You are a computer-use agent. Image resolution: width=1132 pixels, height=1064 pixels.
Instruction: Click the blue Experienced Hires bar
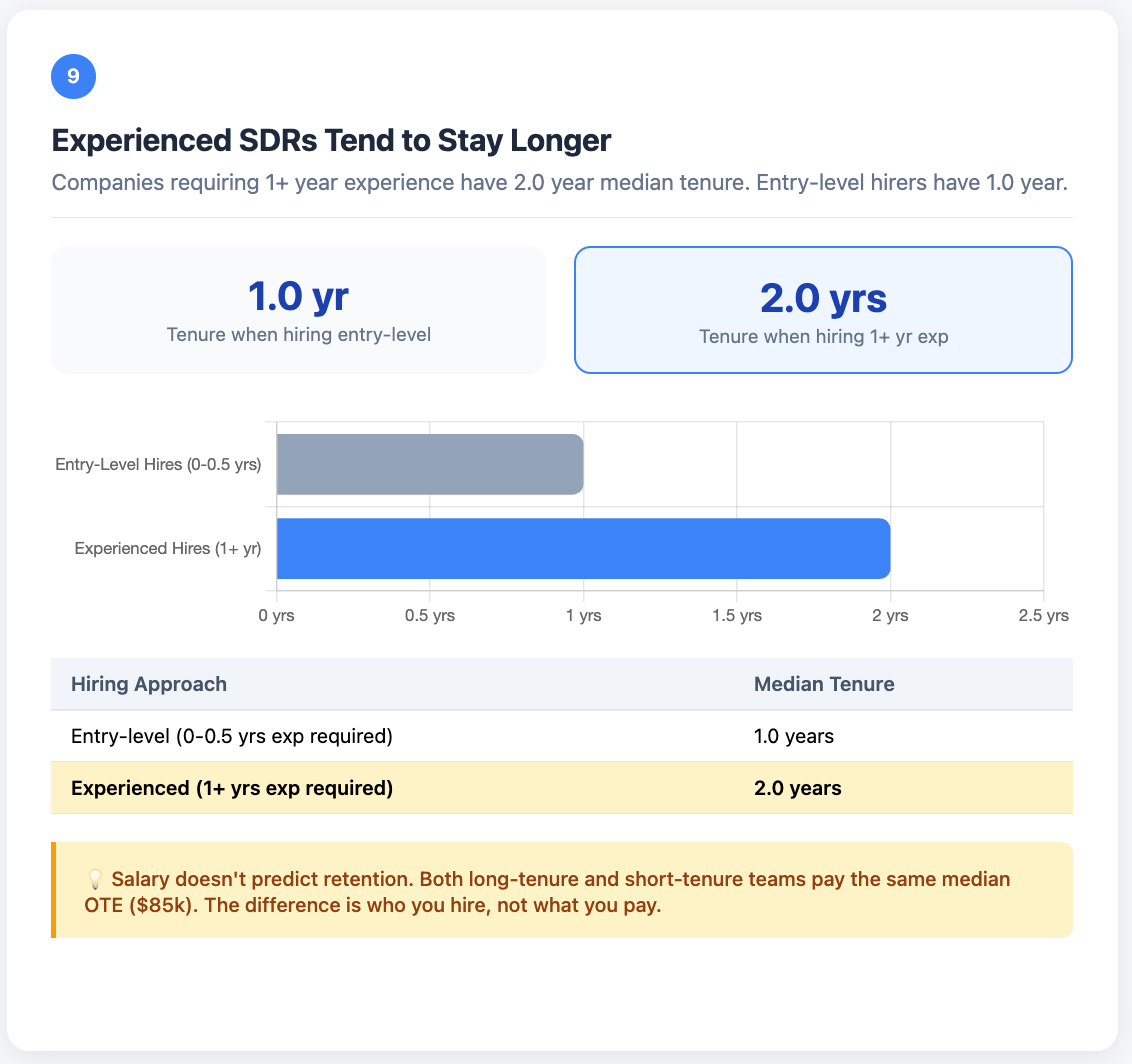point(583,548)
